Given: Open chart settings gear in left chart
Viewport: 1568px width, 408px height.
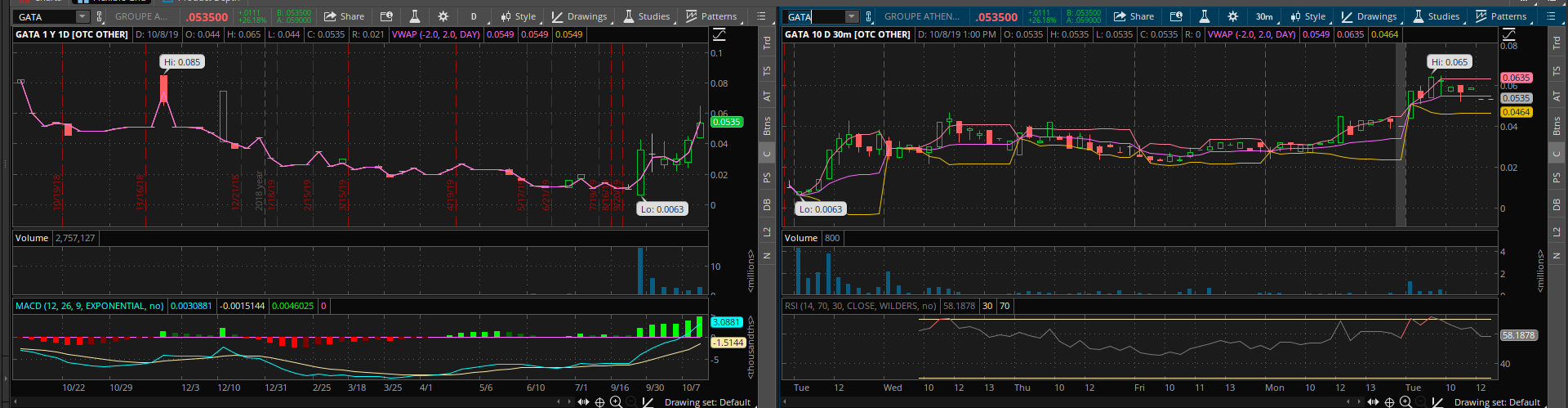Looking at the screenshot, I should tap(443, 16).
